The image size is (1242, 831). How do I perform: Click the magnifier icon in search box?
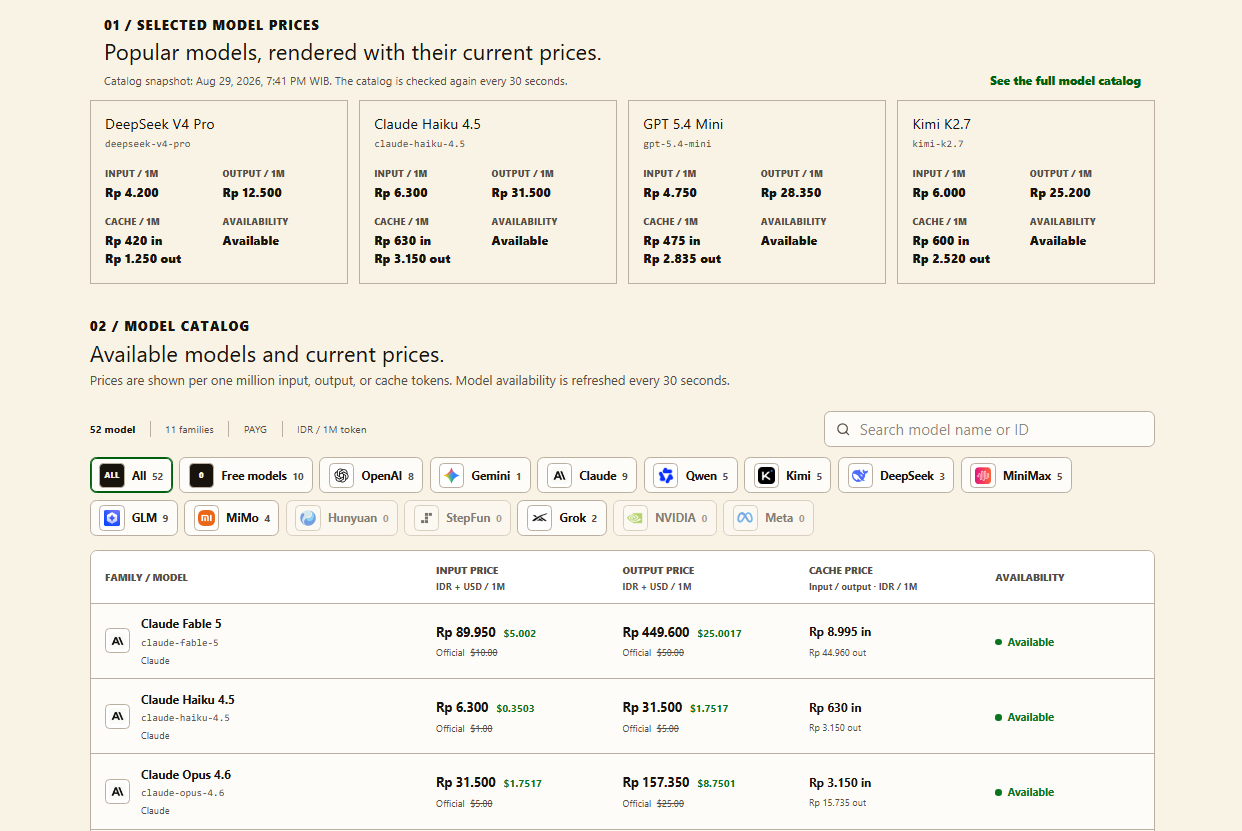[x=844, y=430]
